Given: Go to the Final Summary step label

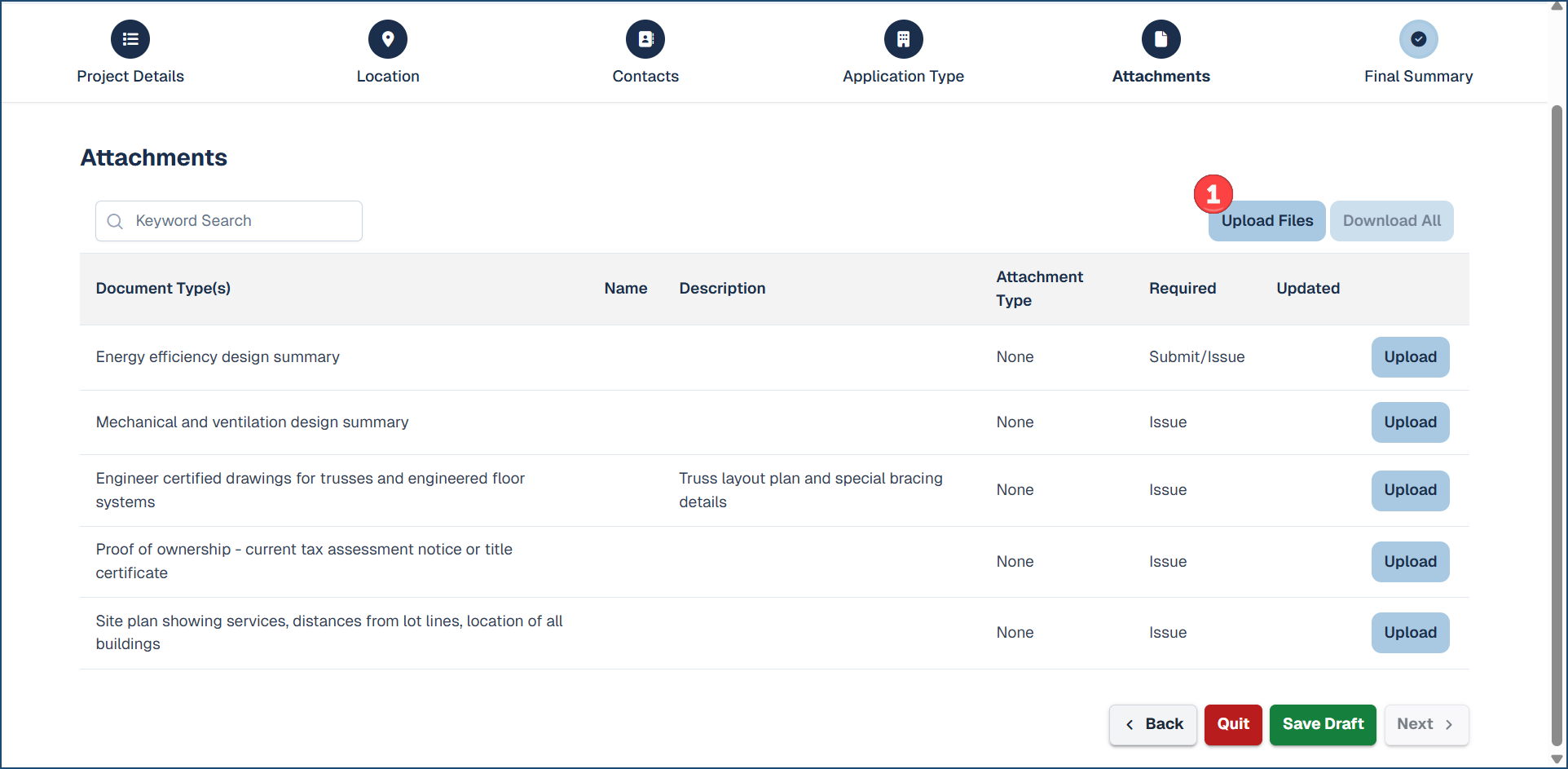Looking at the screenshot, I should coord(1418,77).
